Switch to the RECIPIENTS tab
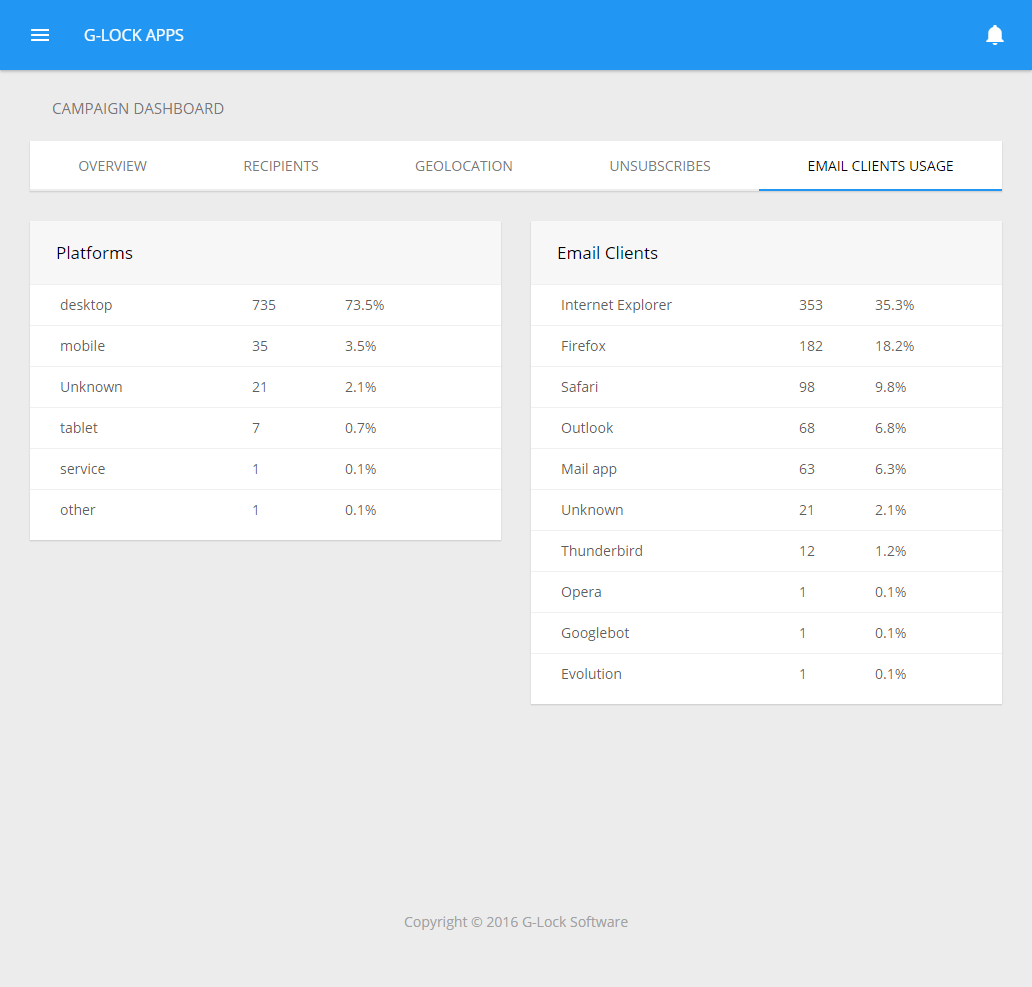 click(280, 166)
